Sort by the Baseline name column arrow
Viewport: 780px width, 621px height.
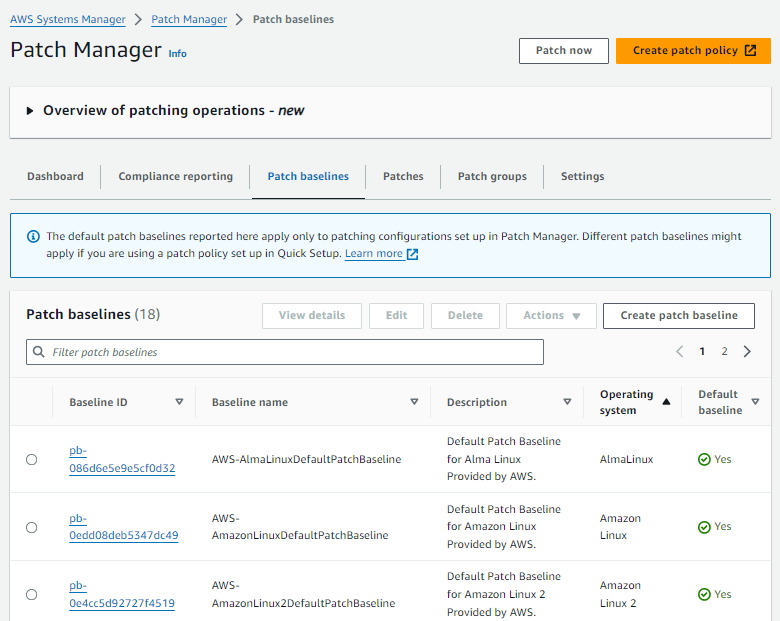pyautogui.click(x=414, y=402)
